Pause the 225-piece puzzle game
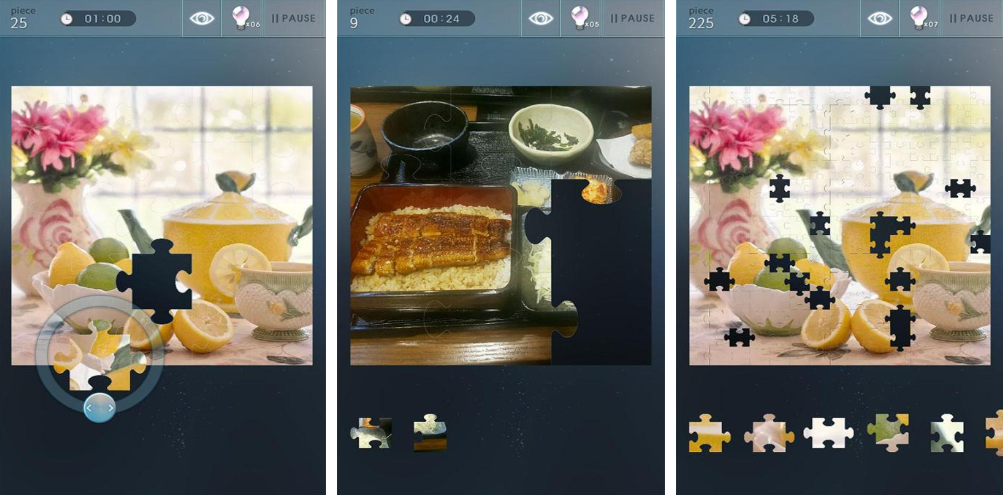 [x=972, y=19]
